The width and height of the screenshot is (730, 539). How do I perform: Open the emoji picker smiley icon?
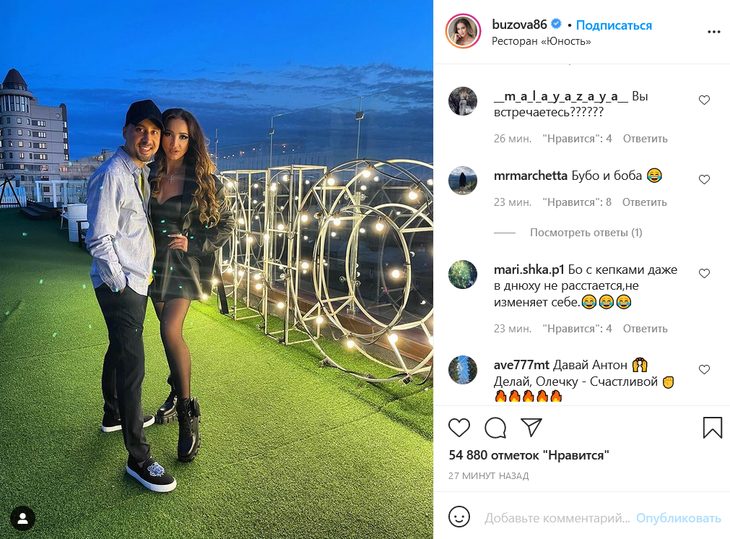[x=459, y=517]
